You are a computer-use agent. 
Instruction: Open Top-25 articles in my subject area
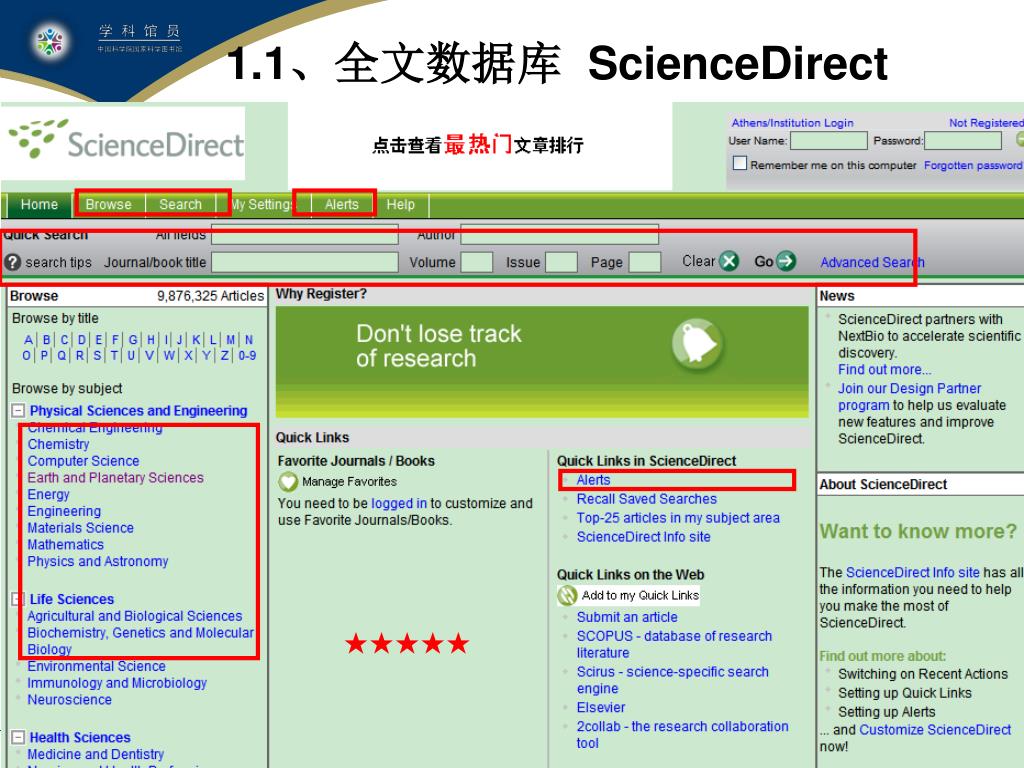pos(678,518)
